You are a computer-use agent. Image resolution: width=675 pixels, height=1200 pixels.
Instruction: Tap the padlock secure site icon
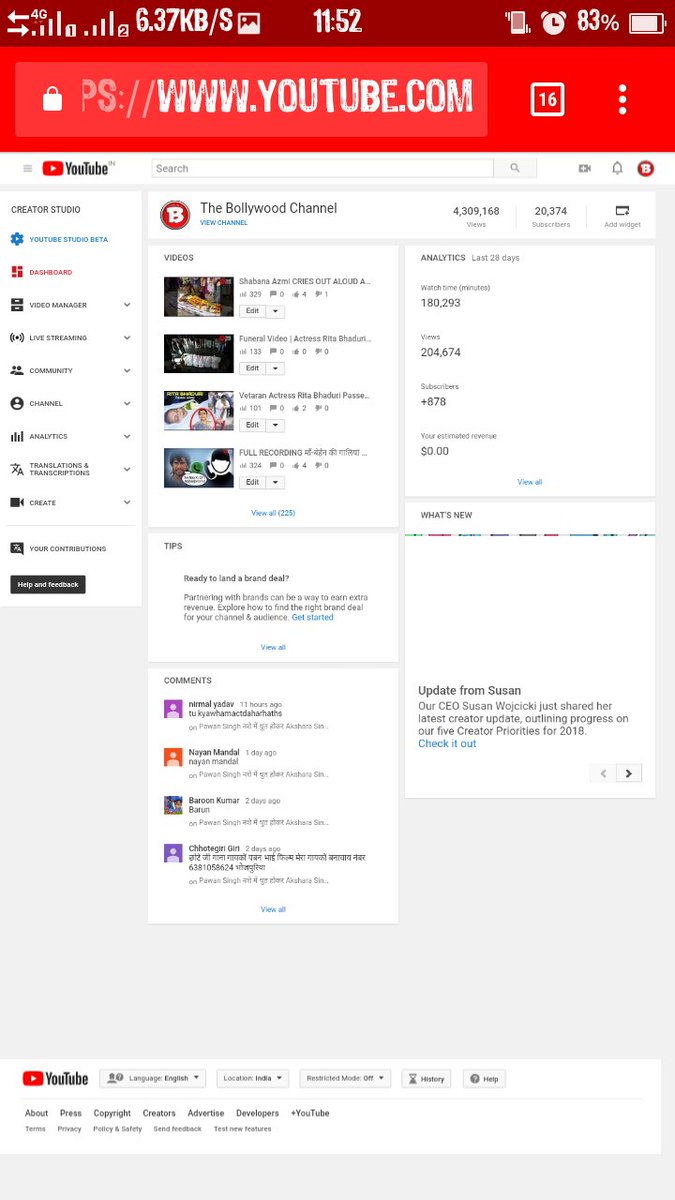coord(52,99)
